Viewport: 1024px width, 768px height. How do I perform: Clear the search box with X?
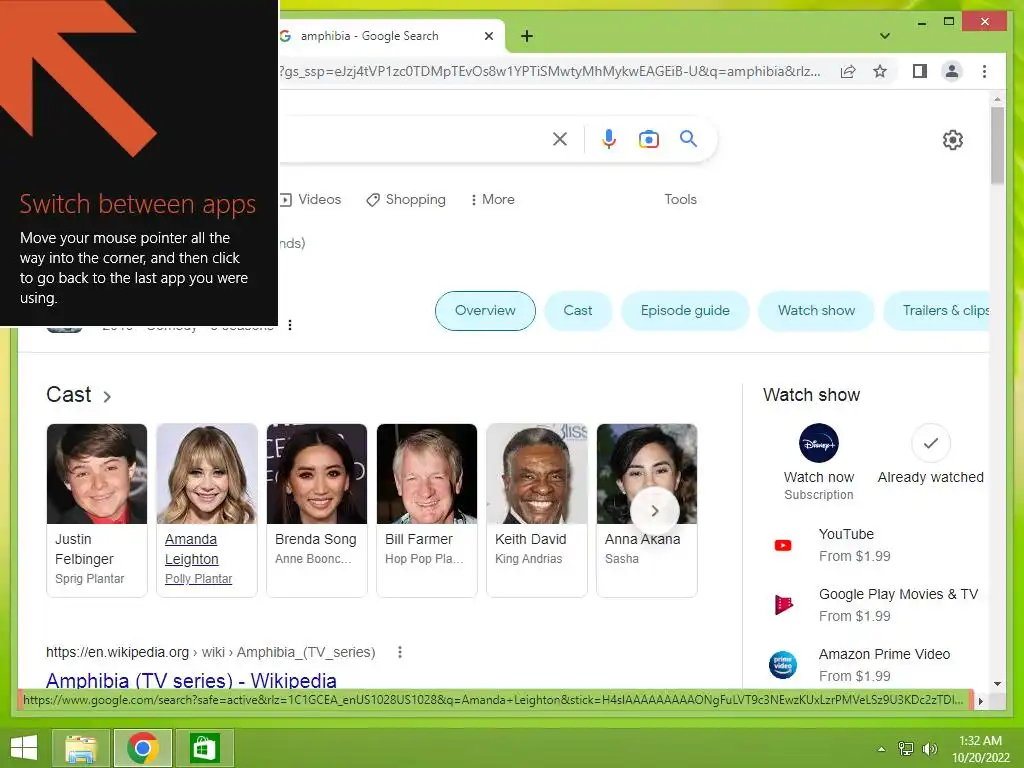tap(560, 139)
